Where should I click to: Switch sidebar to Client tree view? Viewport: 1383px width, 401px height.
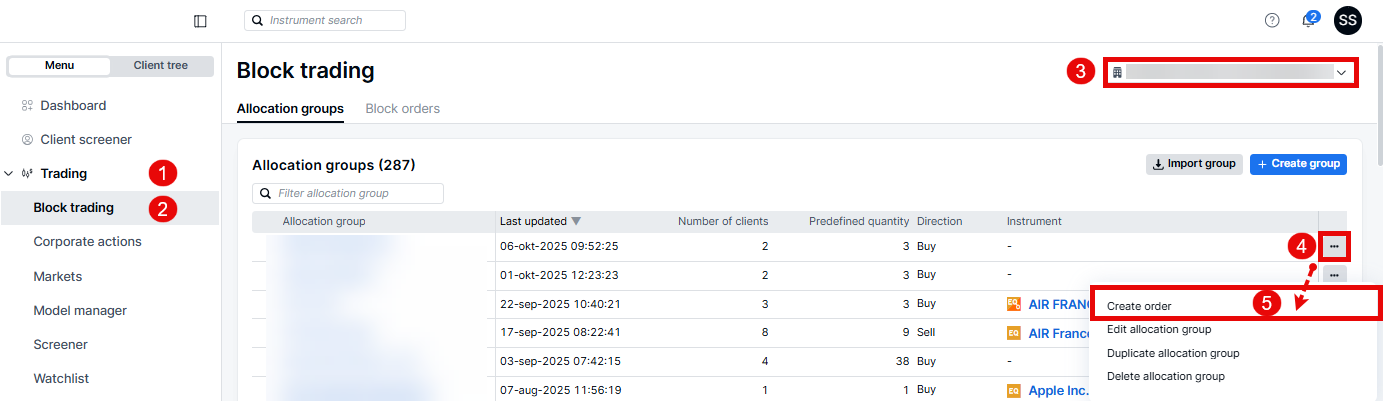tap(161, 66)
